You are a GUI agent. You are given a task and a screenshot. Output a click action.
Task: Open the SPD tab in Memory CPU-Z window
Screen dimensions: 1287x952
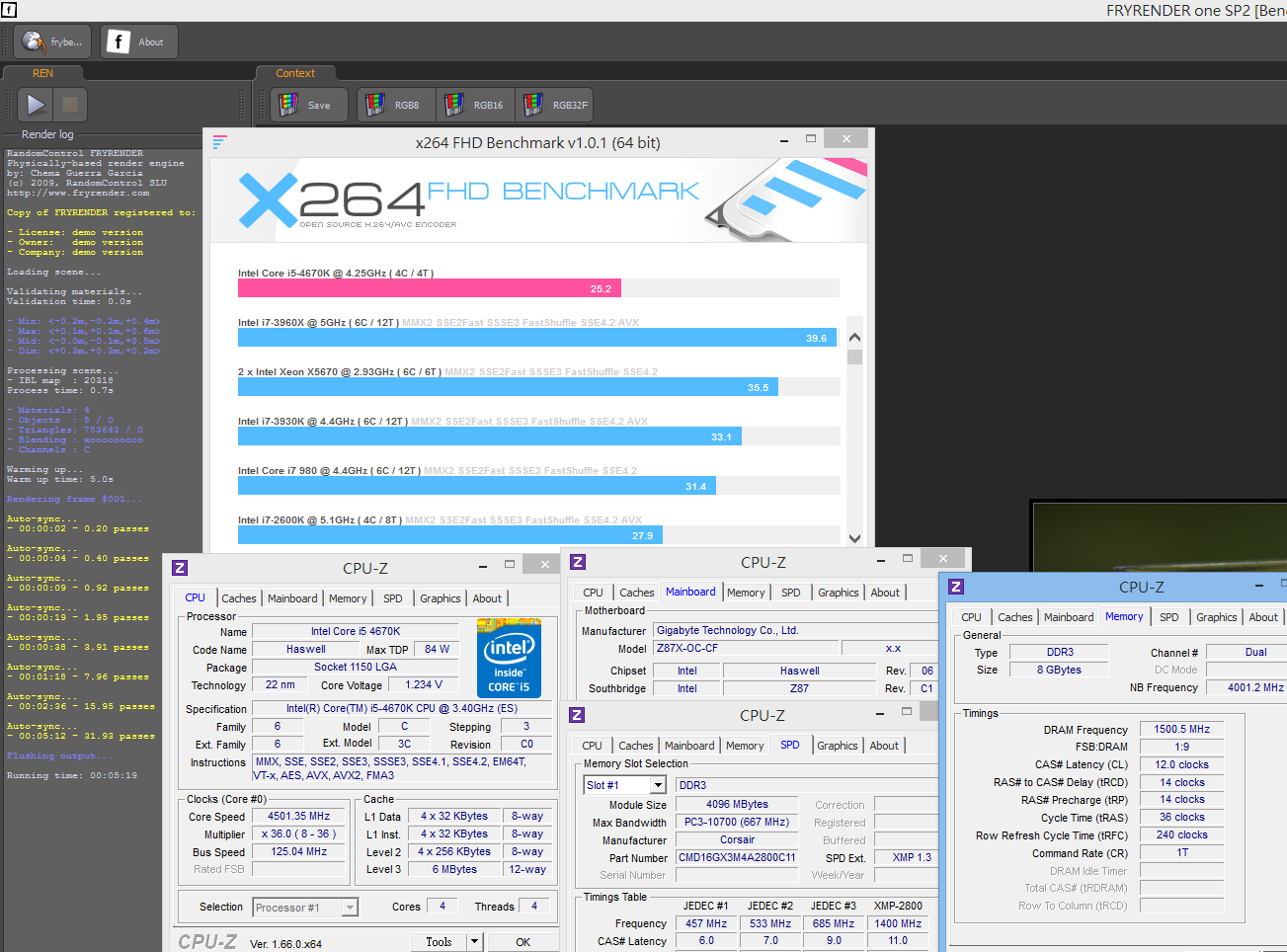tap(1169, 617)
